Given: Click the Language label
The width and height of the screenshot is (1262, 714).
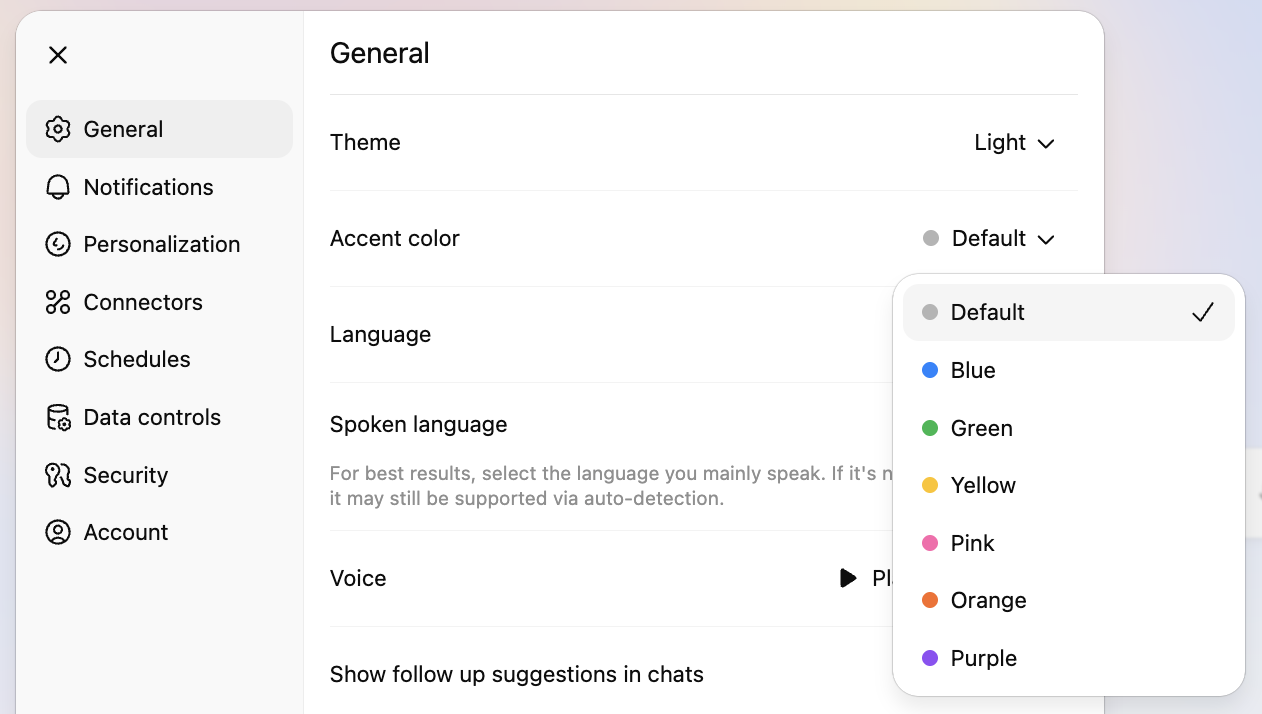Looking at the screenshot, I should (380, 335).
